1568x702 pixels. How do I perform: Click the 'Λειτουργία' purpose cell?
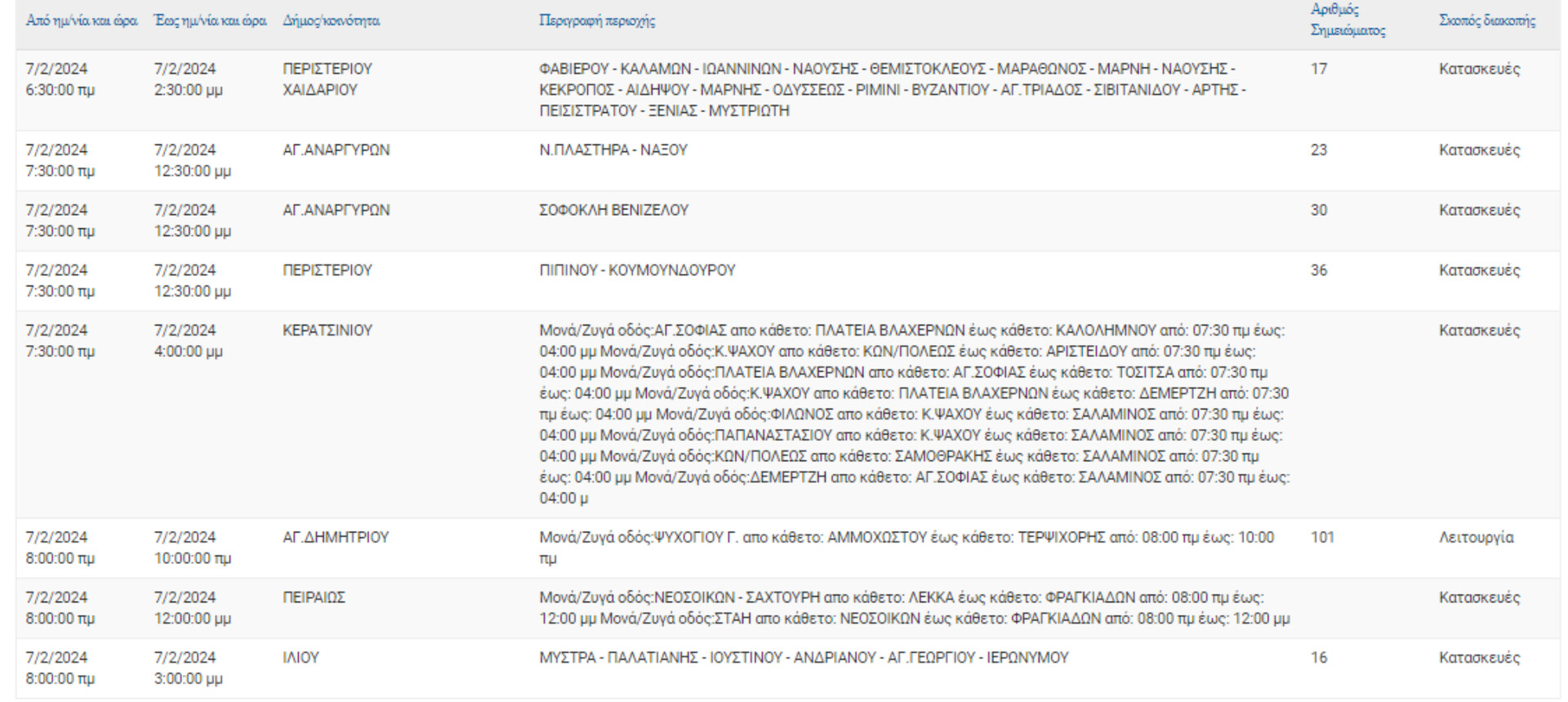click(x=1477, y=538)
